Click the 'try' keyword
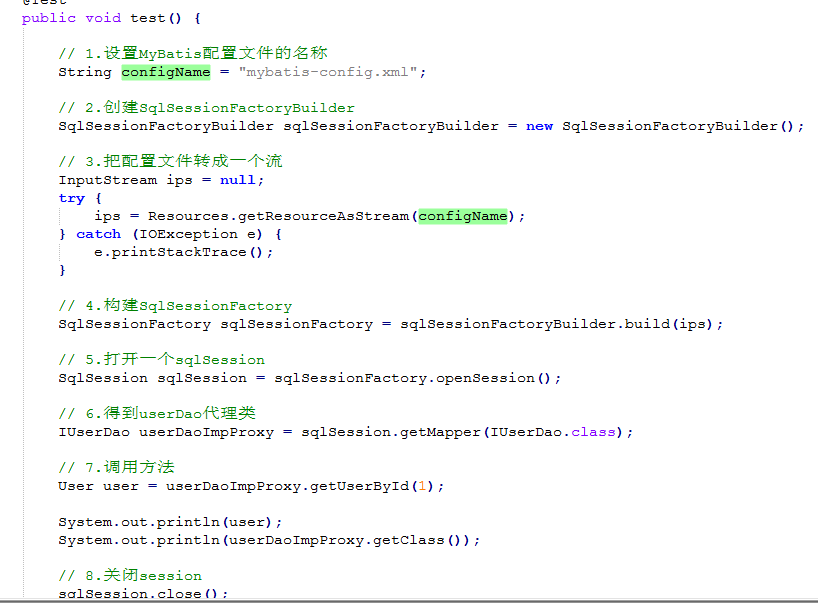 point(71,198)
